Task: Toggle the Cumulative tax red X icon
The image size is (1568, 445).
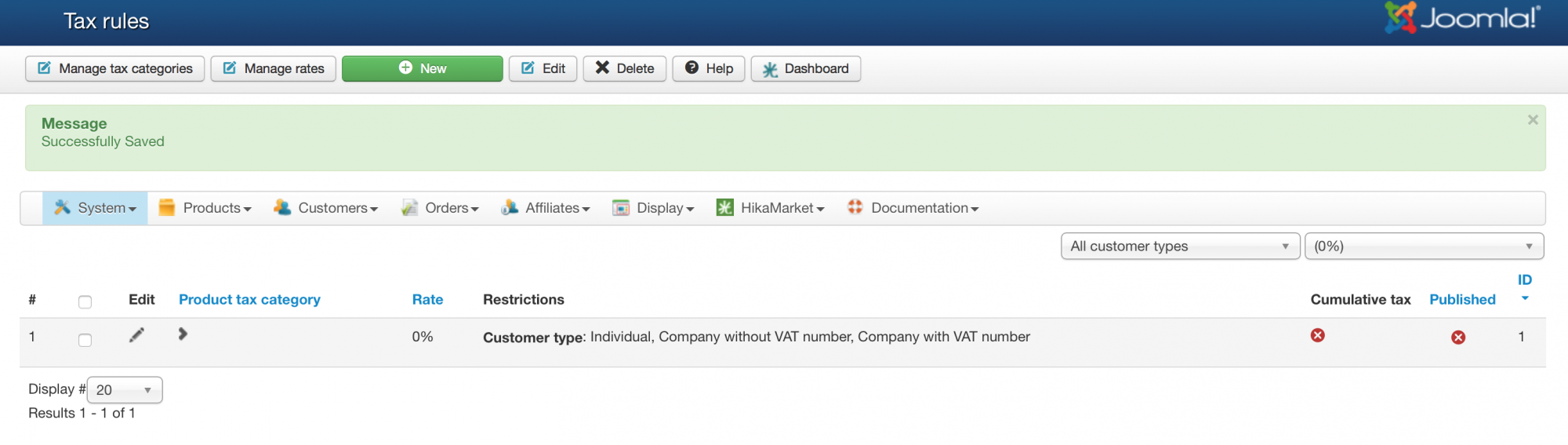Action: [x=1318, y=336]
